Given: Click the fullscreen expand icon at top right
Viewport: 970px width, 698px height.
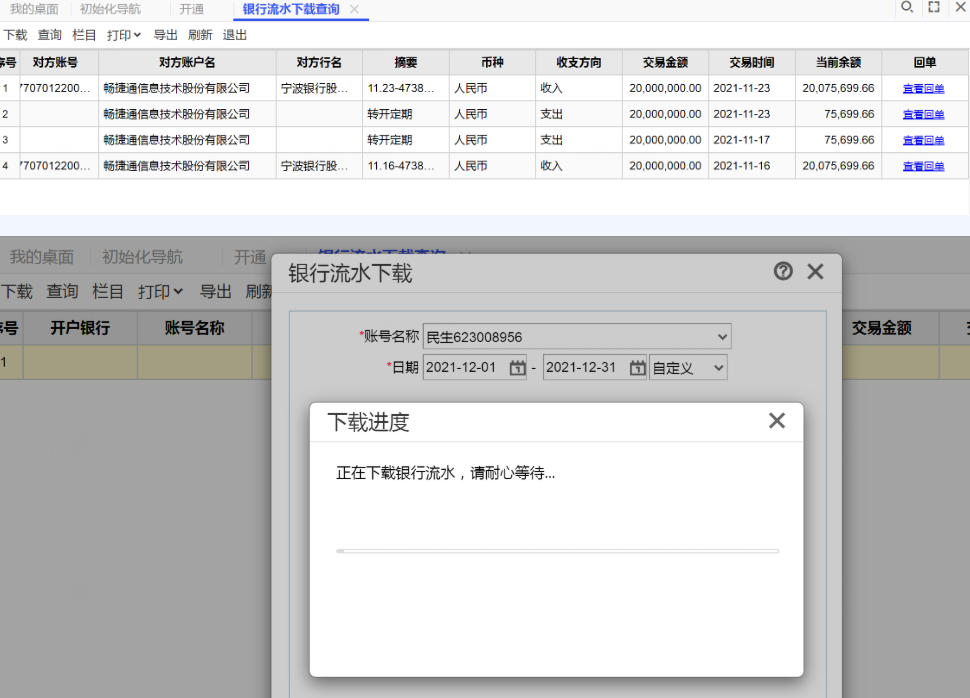Looking at the screenshot, I should click(934, 7).
